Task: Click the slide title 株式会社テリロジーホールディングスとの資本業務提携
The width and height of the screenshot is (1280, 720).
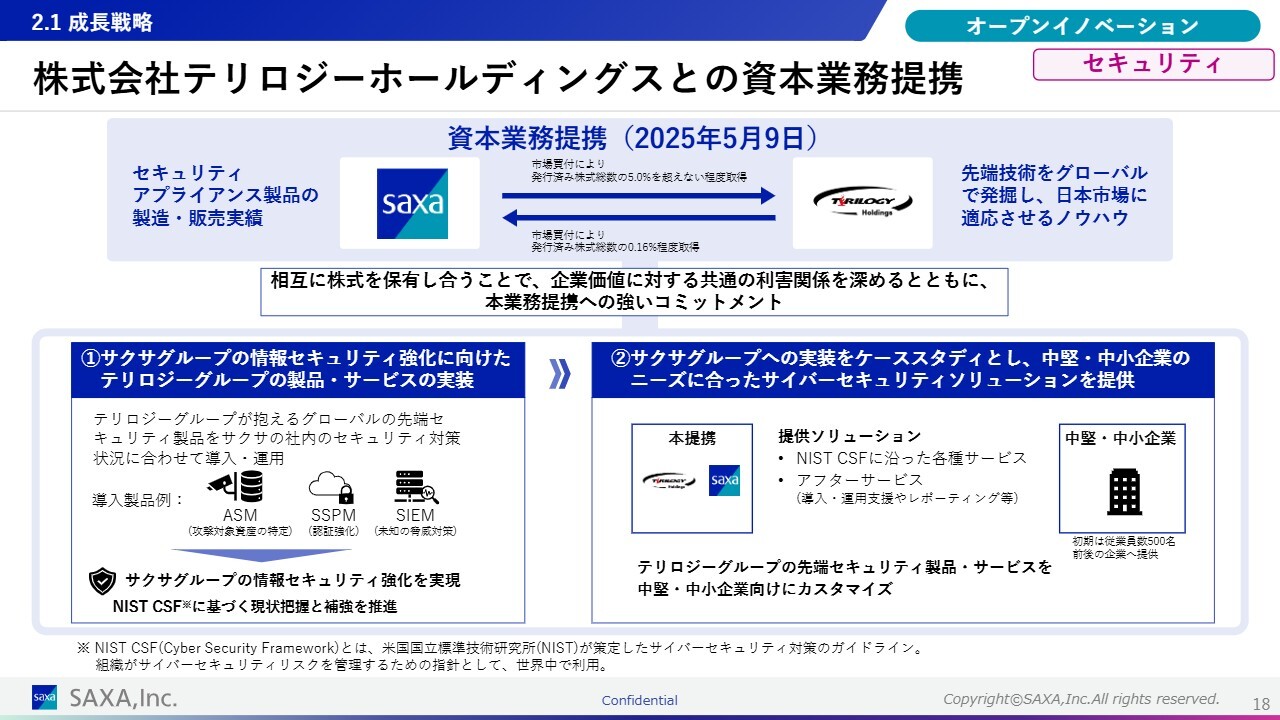Action: point(498,79)
